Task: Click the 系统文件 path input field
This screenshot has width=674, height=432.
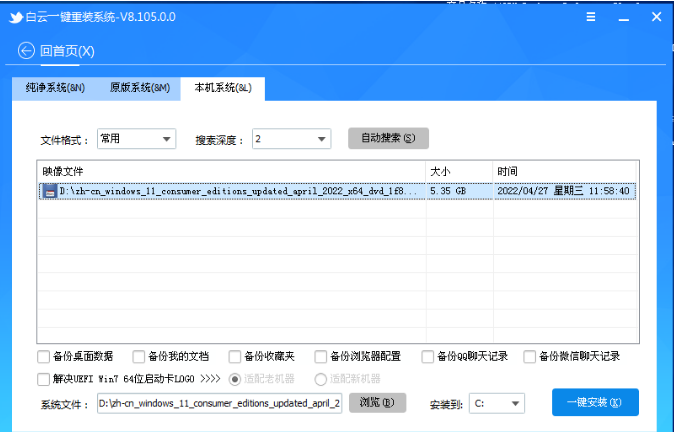Action: (x=219, y=403)
